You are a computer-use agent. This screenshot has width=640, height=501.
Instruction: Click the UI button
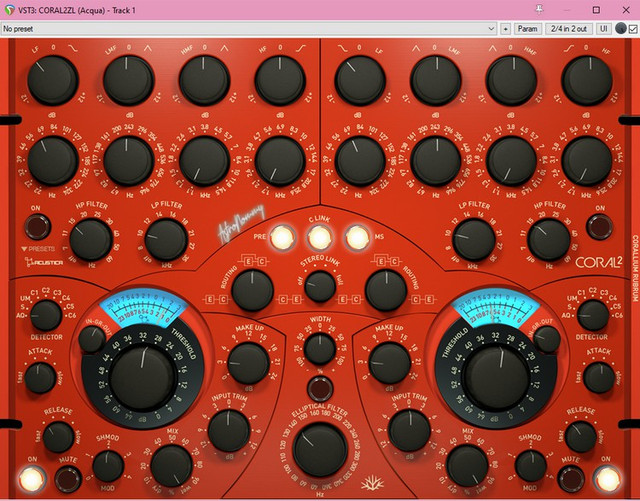(x=604, y=29)
